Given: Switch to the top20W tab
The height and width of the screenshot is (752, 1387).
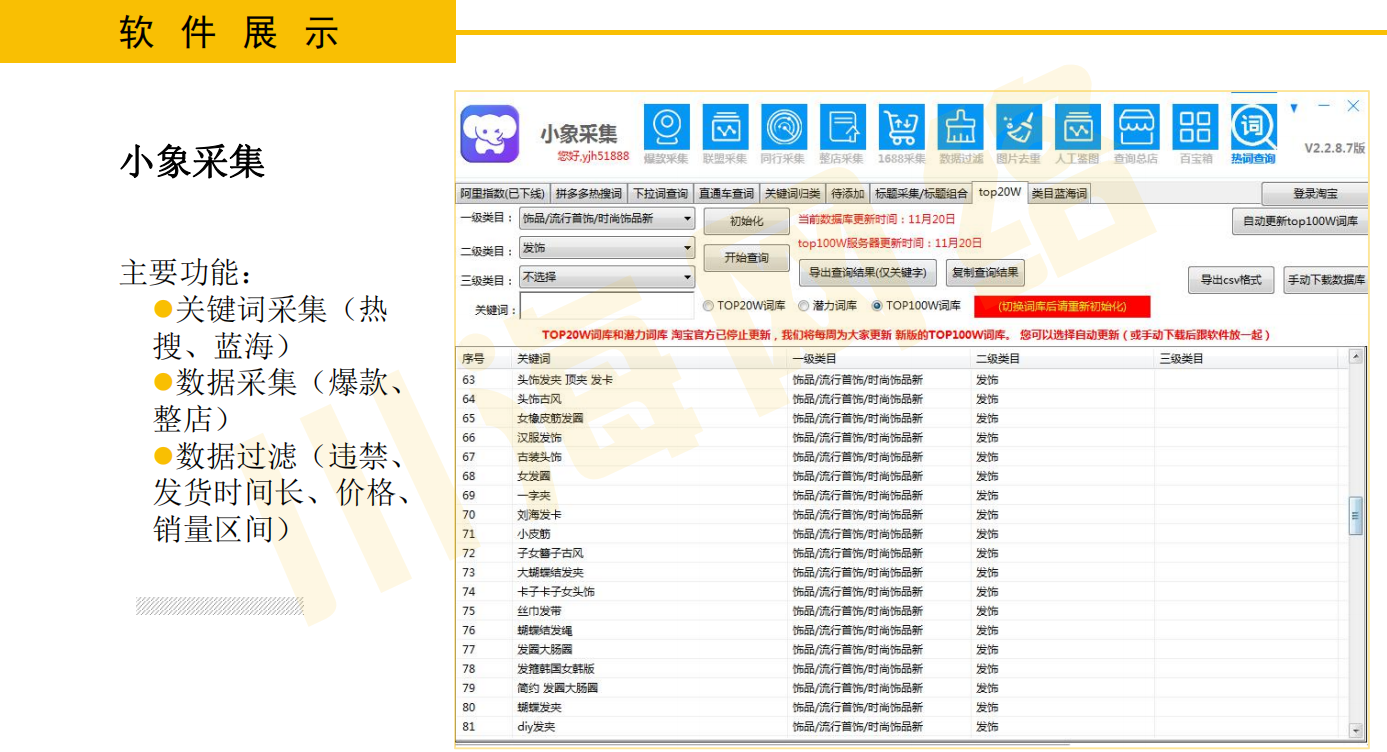Looking at the screenshot, I should coord(1000,192).
